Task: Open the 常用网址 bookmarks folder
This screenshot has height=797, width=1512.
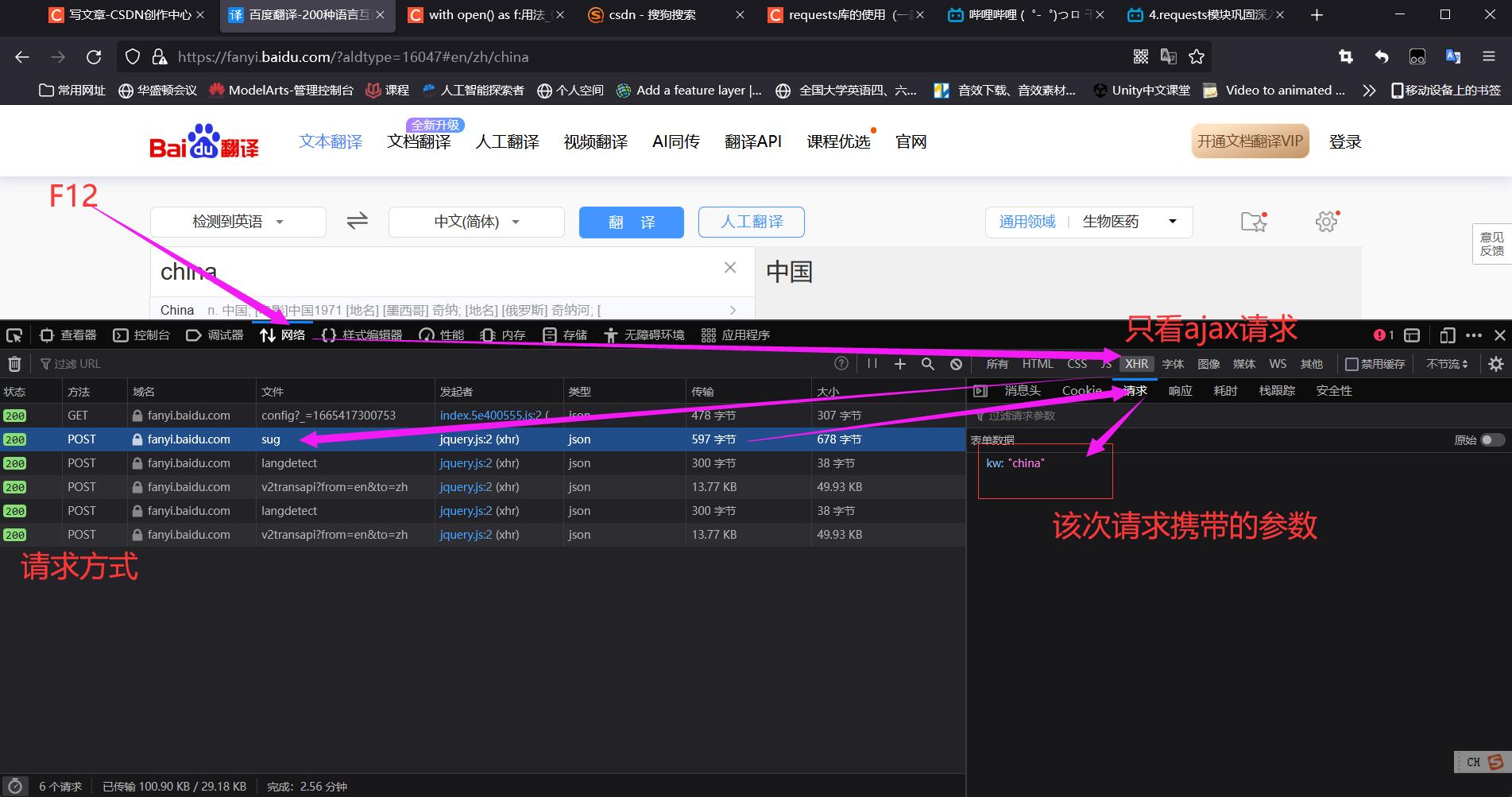Action: click(x=72, y=91)
